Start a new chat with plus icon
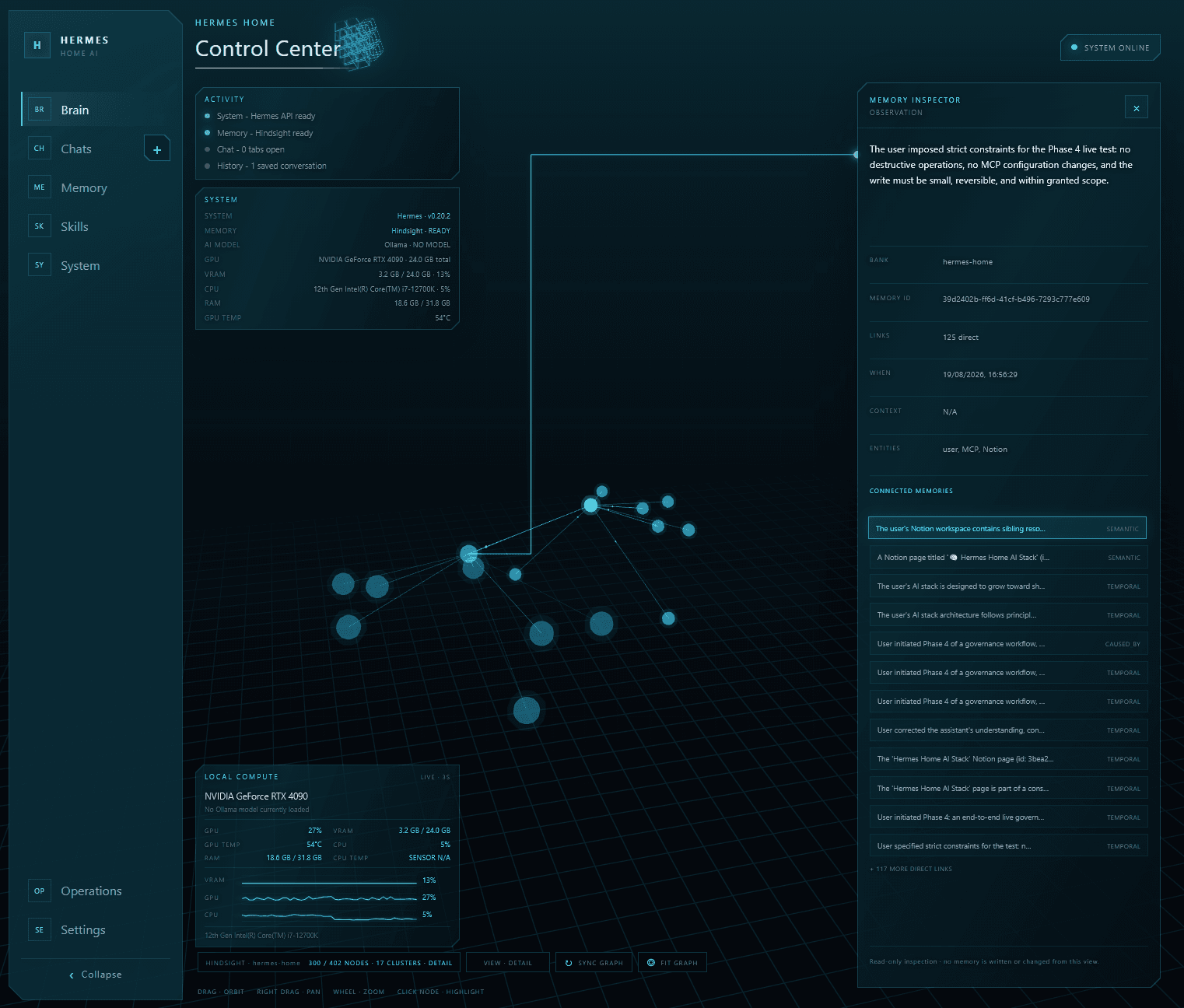The image size is (1184, 1008). pyautogui.click(x=157, y=149)
